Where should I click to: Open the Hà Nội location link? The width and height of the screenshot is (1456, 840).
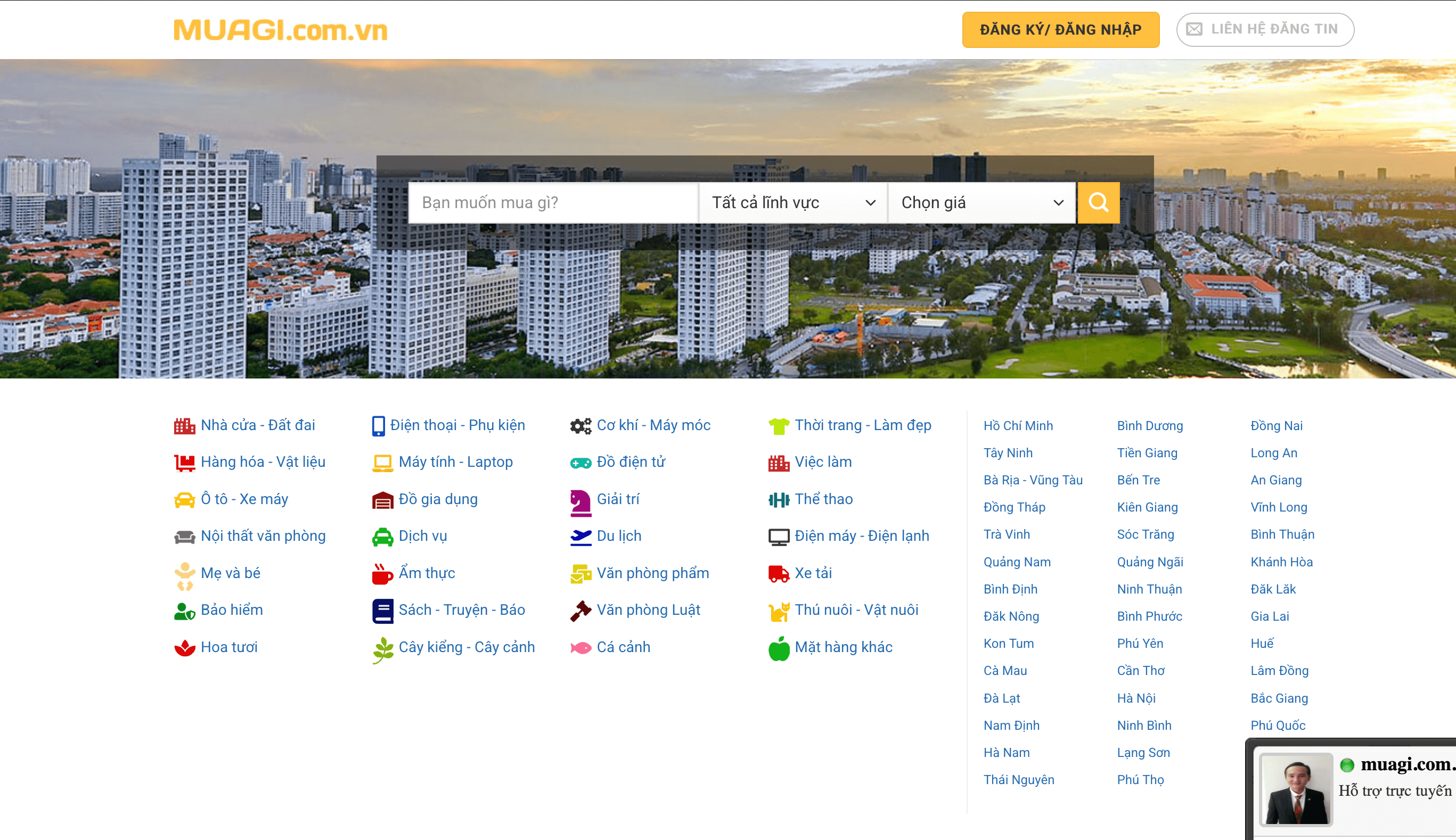[1136, 698]
